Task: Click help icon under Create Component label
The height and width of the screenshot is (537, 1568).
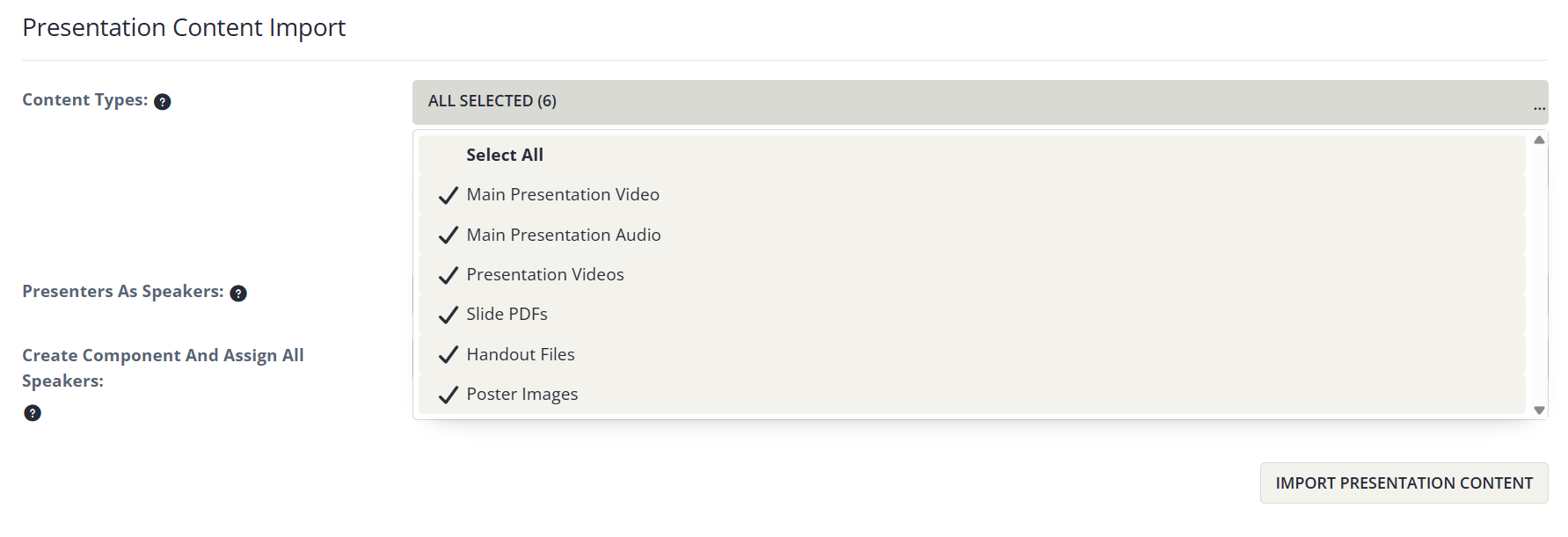Action: coord(32,412)
